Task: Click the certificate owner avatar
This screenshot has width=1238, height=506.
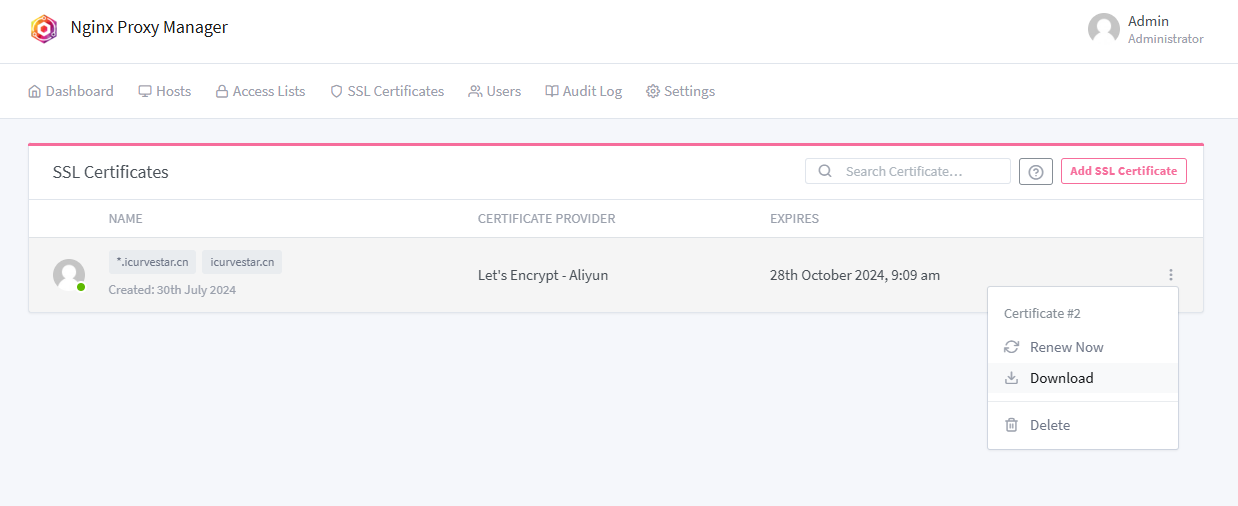Action: [69, 275]
